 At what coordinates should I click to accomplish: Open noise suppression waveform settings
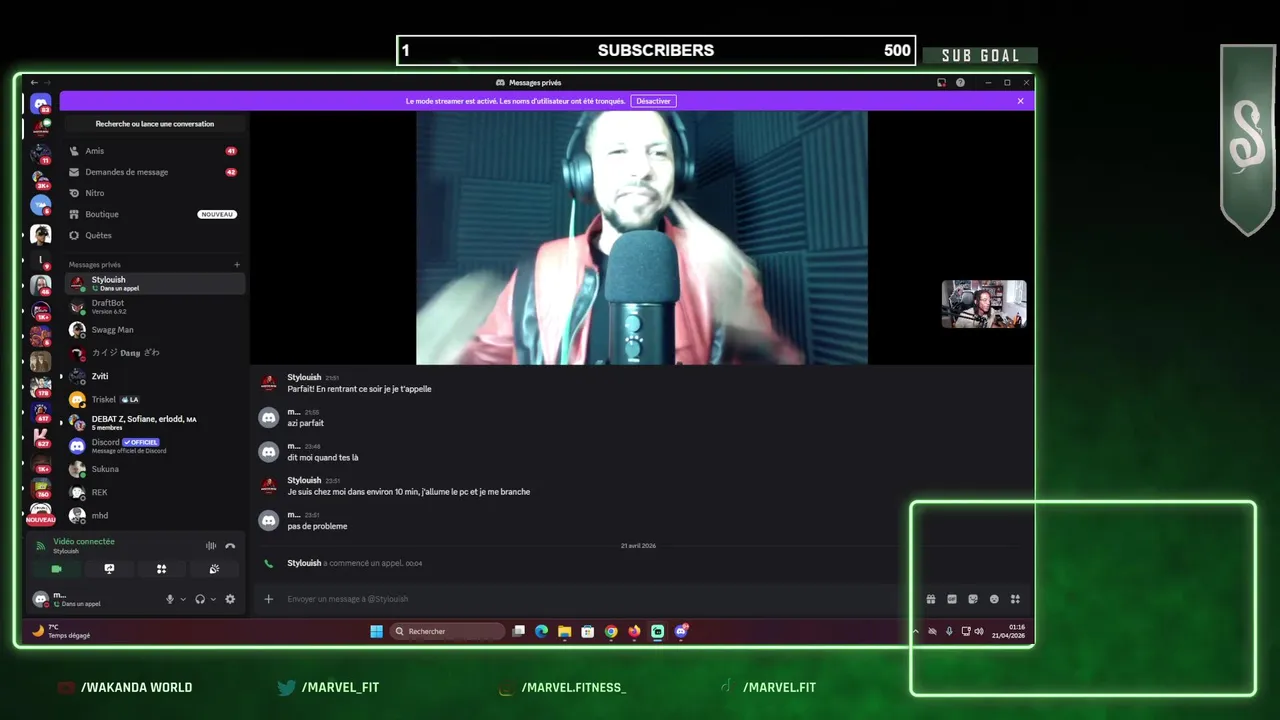tap(211, 546)
